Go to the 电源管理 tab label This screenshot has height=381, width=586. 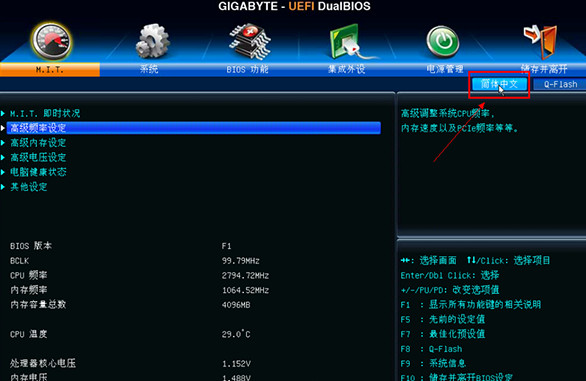pyautogui.click(x=445, y=69)
